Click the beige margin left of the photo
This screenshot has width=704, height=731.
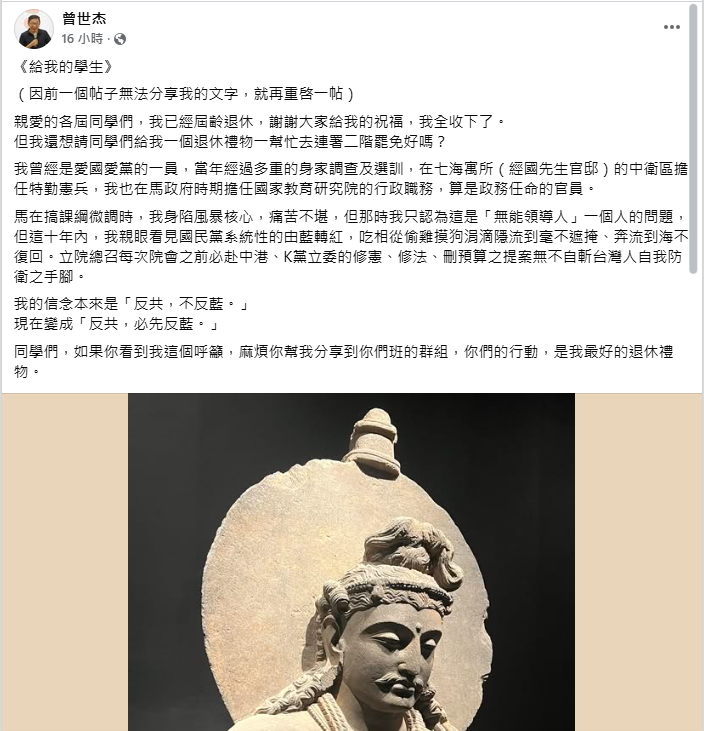(65, 562)
